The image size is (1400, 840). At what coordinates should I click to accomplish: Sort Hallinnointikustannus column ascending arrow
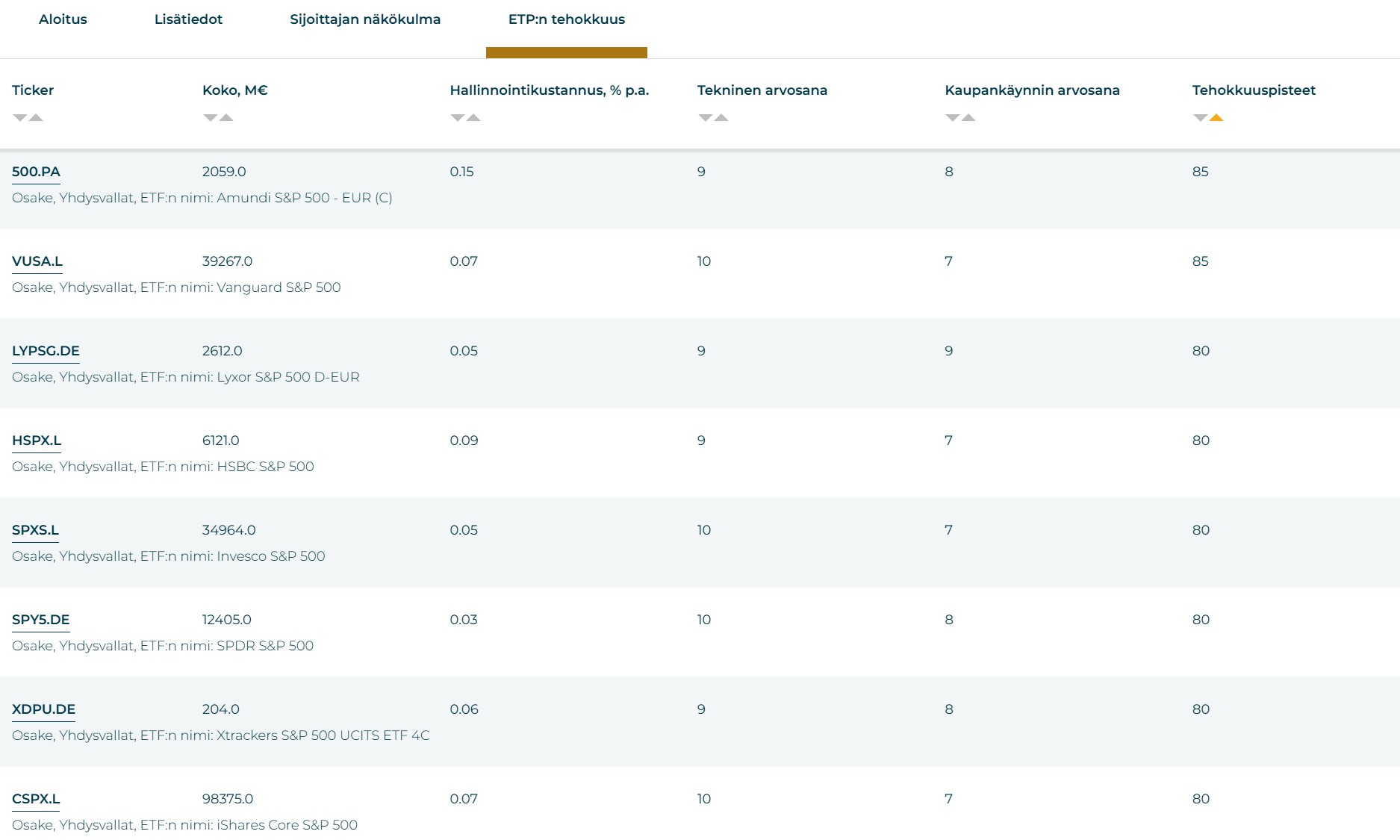[x=473, y=117]
